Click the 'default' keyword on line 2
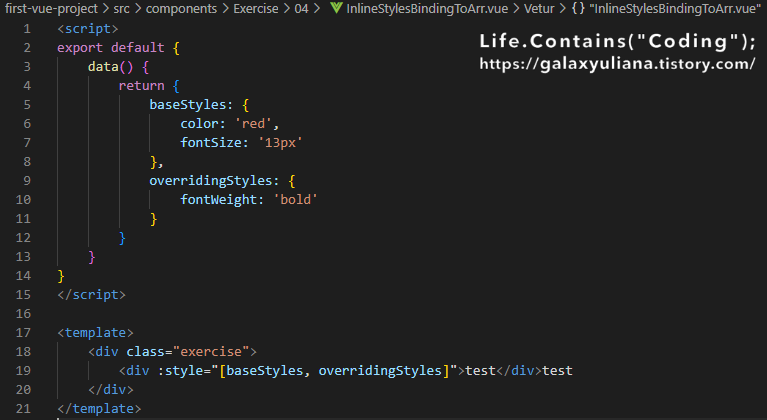 tap(137, 48)
